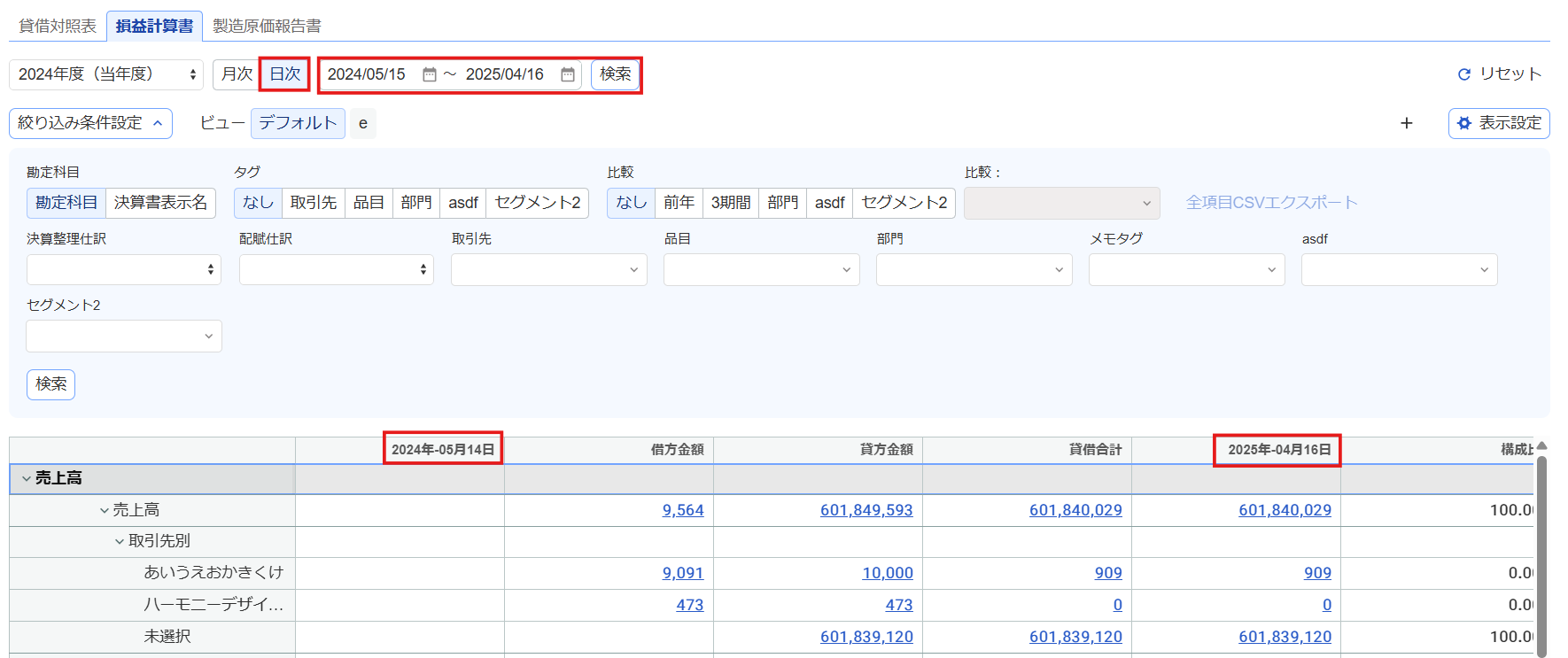Viewport: 1568px width, 658px height.
Task: Switch to 月次 period mode
Action: (237, 74)
